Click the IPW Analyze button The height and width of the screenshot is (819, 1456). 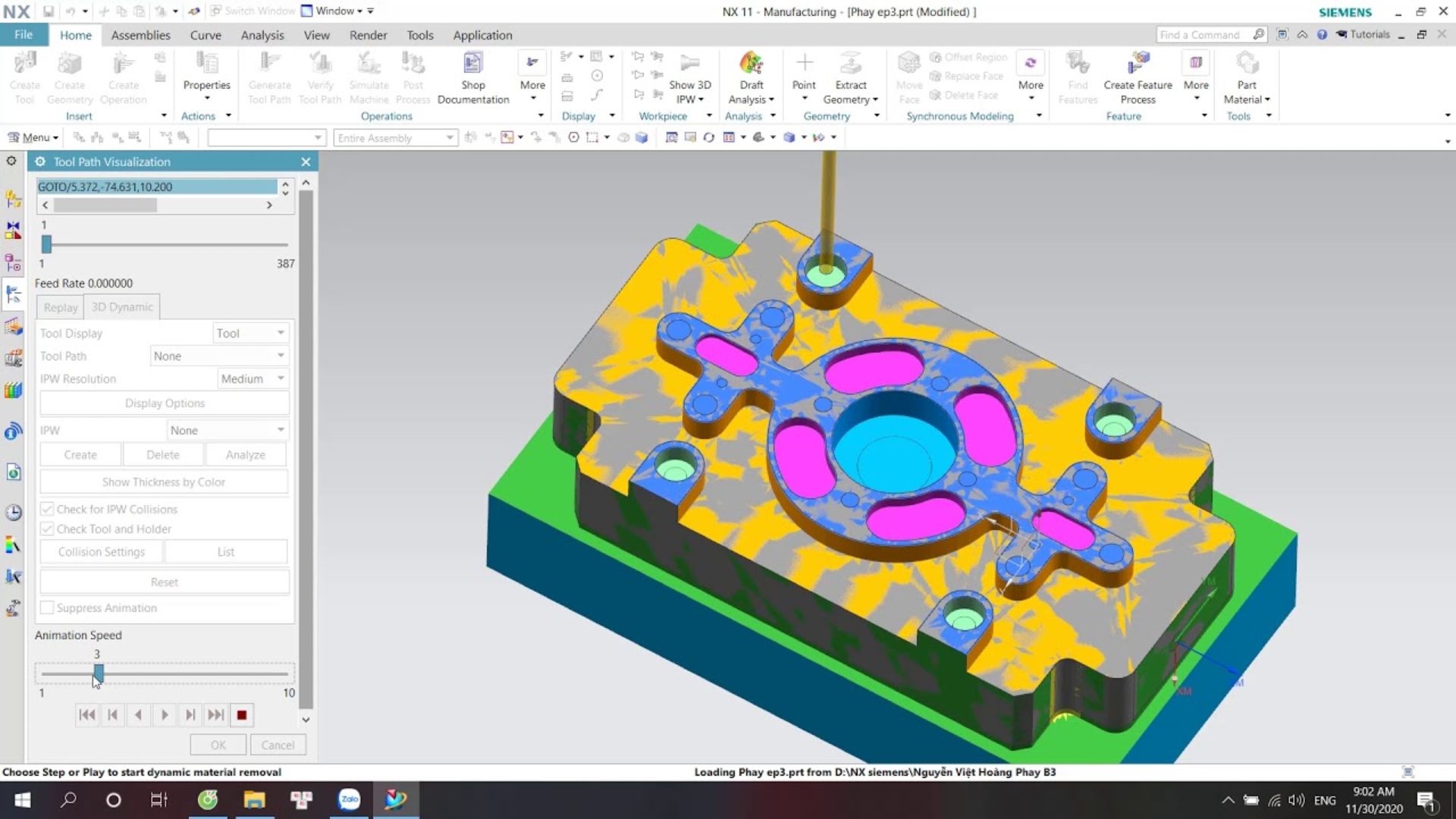pyautogui.click(x=246, y=454)
